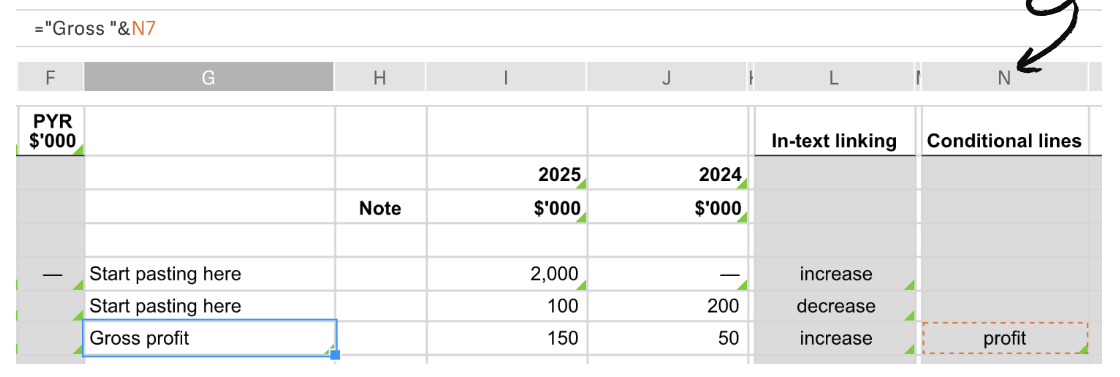Click the formula bar with "Gross "&N7

point(559,29)
